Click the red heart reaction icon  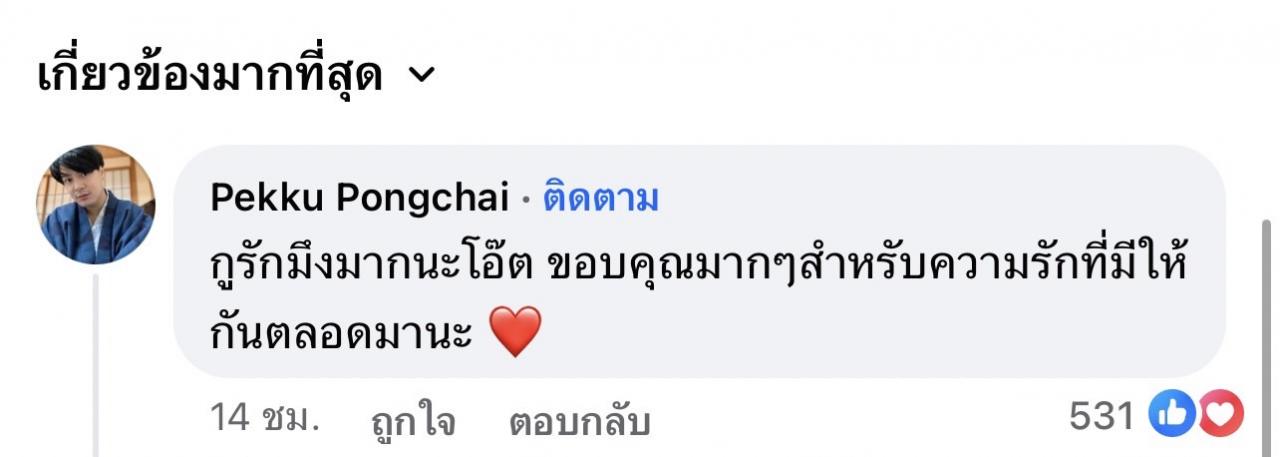click(x=1220, y=414)
